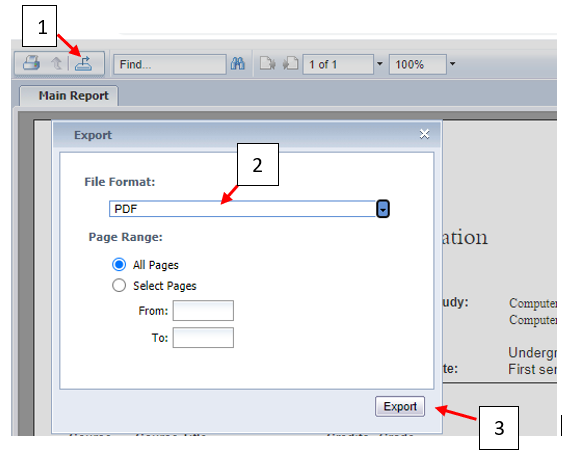Switch to the Main Report tab
Image resolution: width=567 pixels, height=454 pixels.
pos(69,96)
